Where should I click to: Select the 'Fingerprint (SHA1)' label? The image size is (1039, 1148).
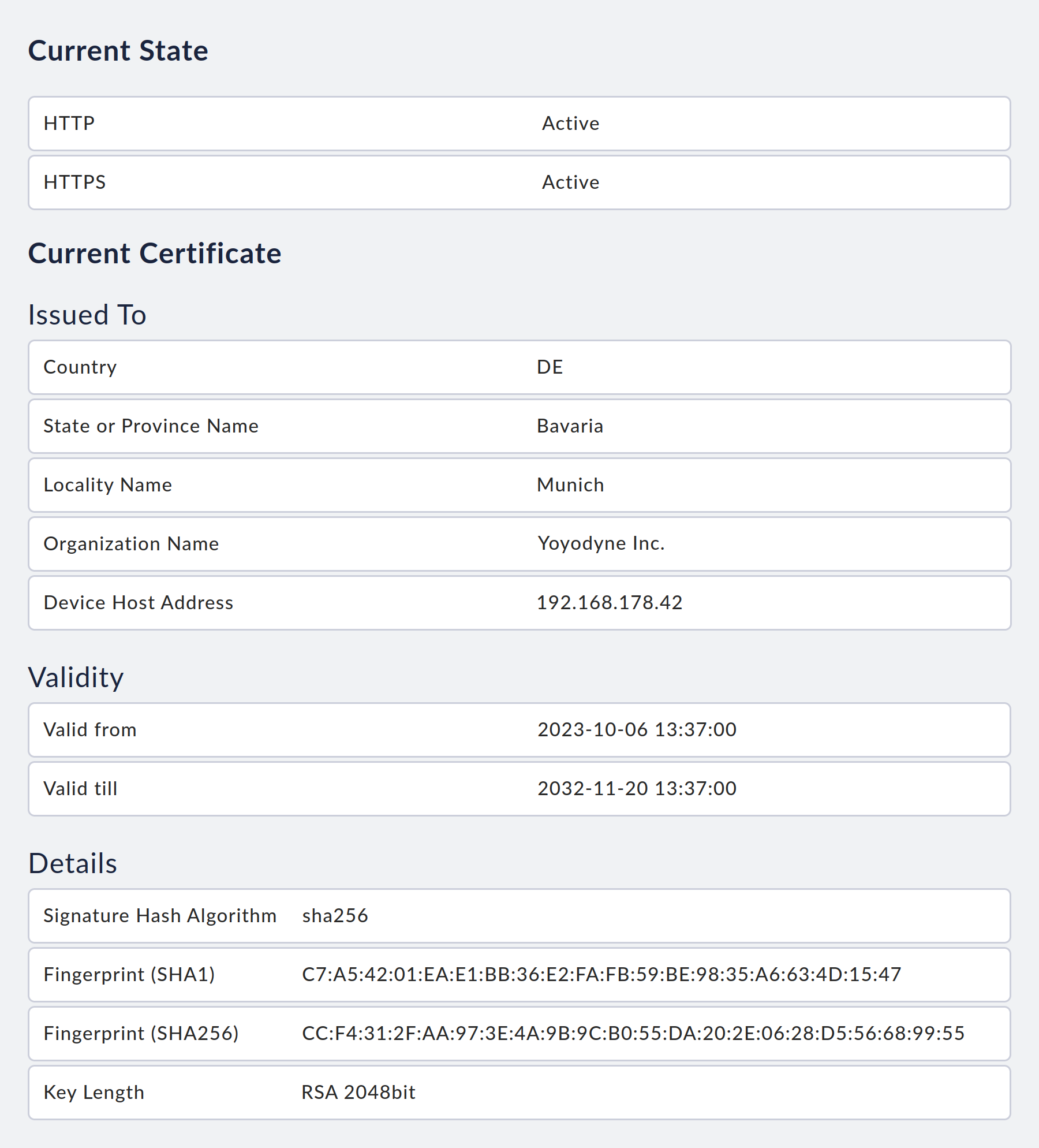(129, 975)
